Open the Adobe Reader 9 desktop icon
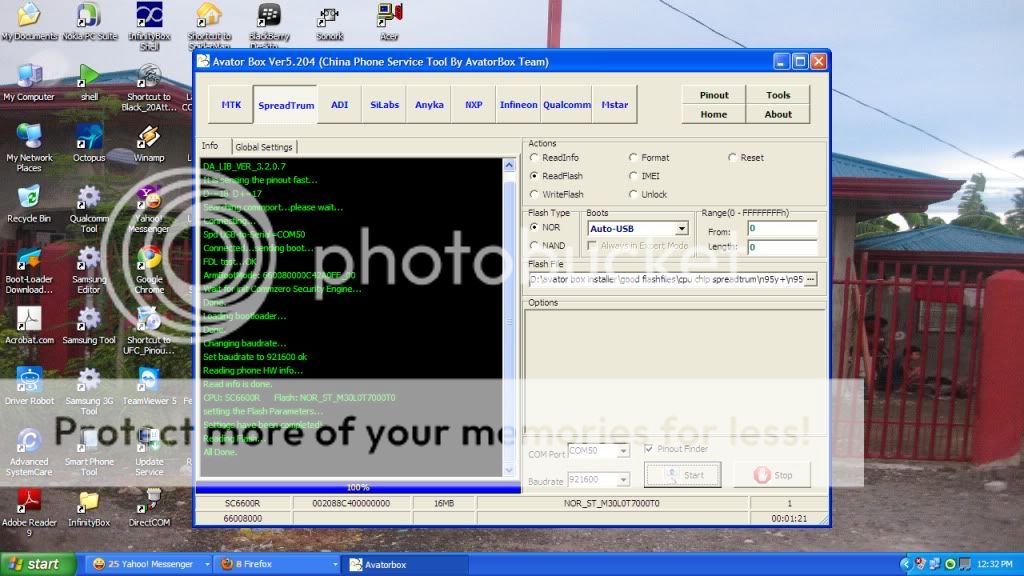This screenshot has width=1024, height=576. 29,501
